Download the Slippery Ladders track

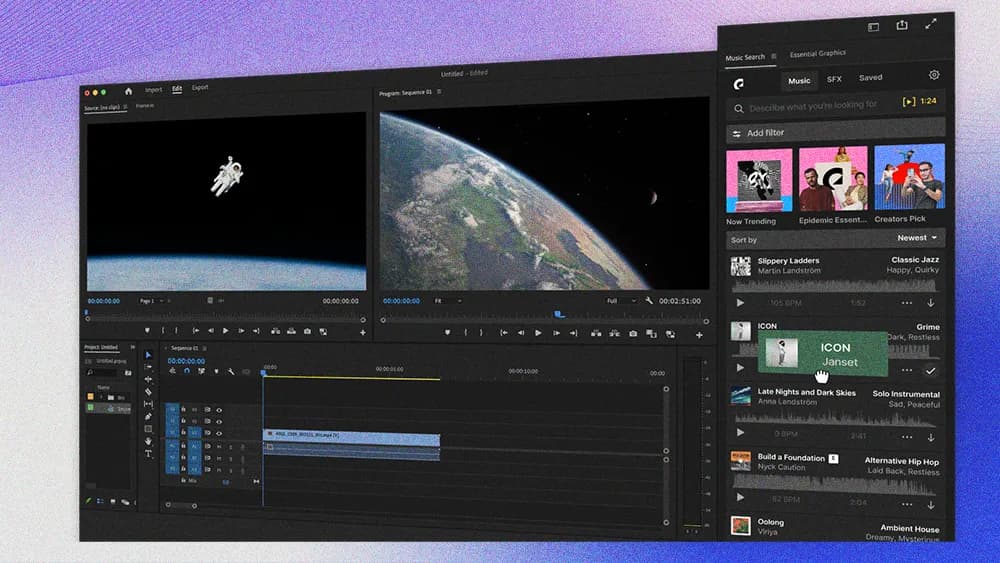coord(931,303)
